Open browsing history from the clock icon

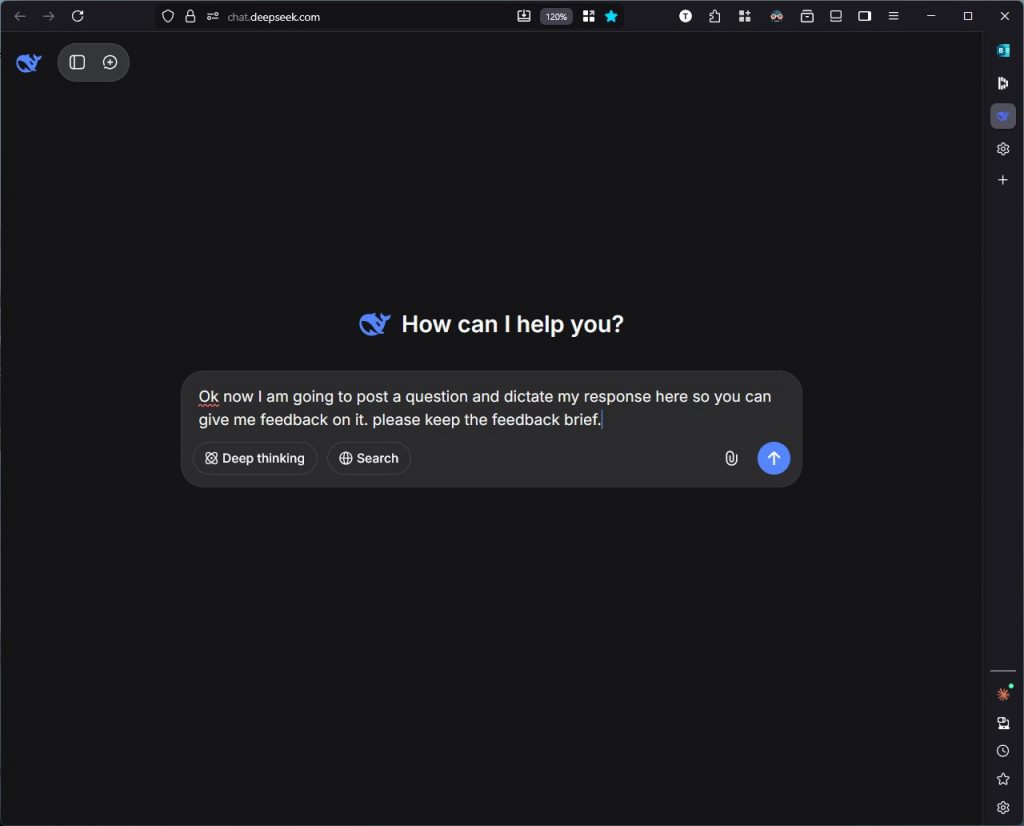point(1003,750)
